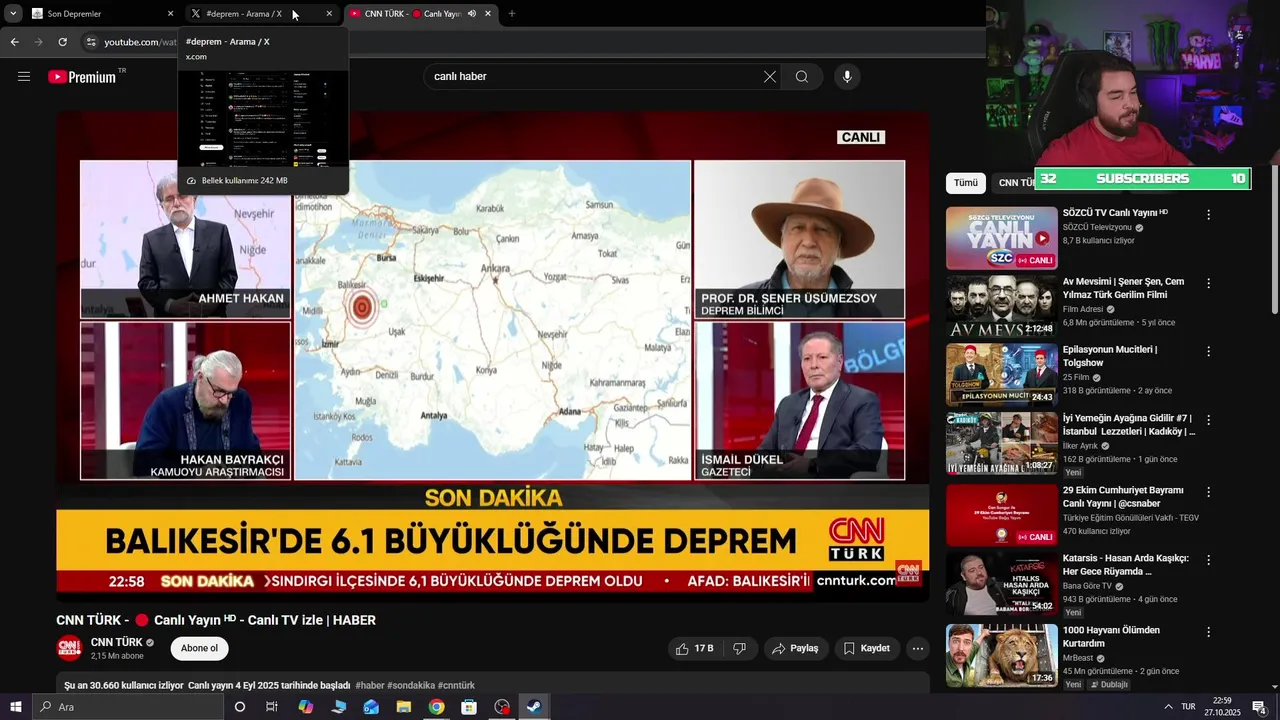Close the Son Depremler tab
Image resolution: width=1280 pixels, height=720 pixels.
click(x=170, y=14)
